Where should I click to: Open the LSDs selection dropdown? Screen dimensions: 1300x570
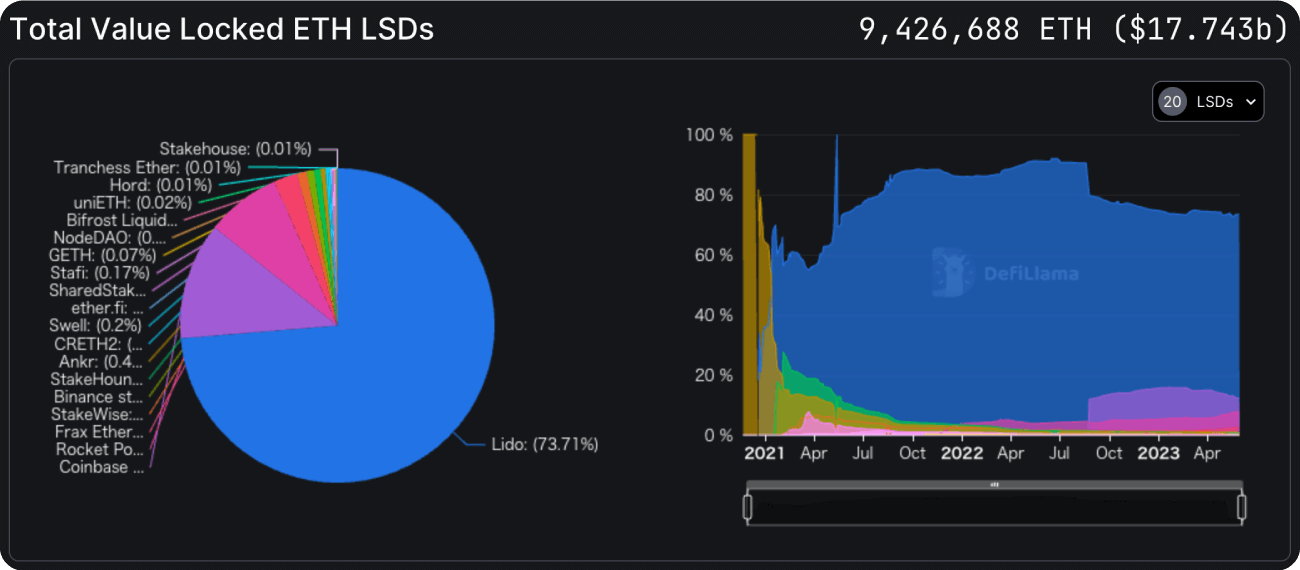click(1208, 101)
